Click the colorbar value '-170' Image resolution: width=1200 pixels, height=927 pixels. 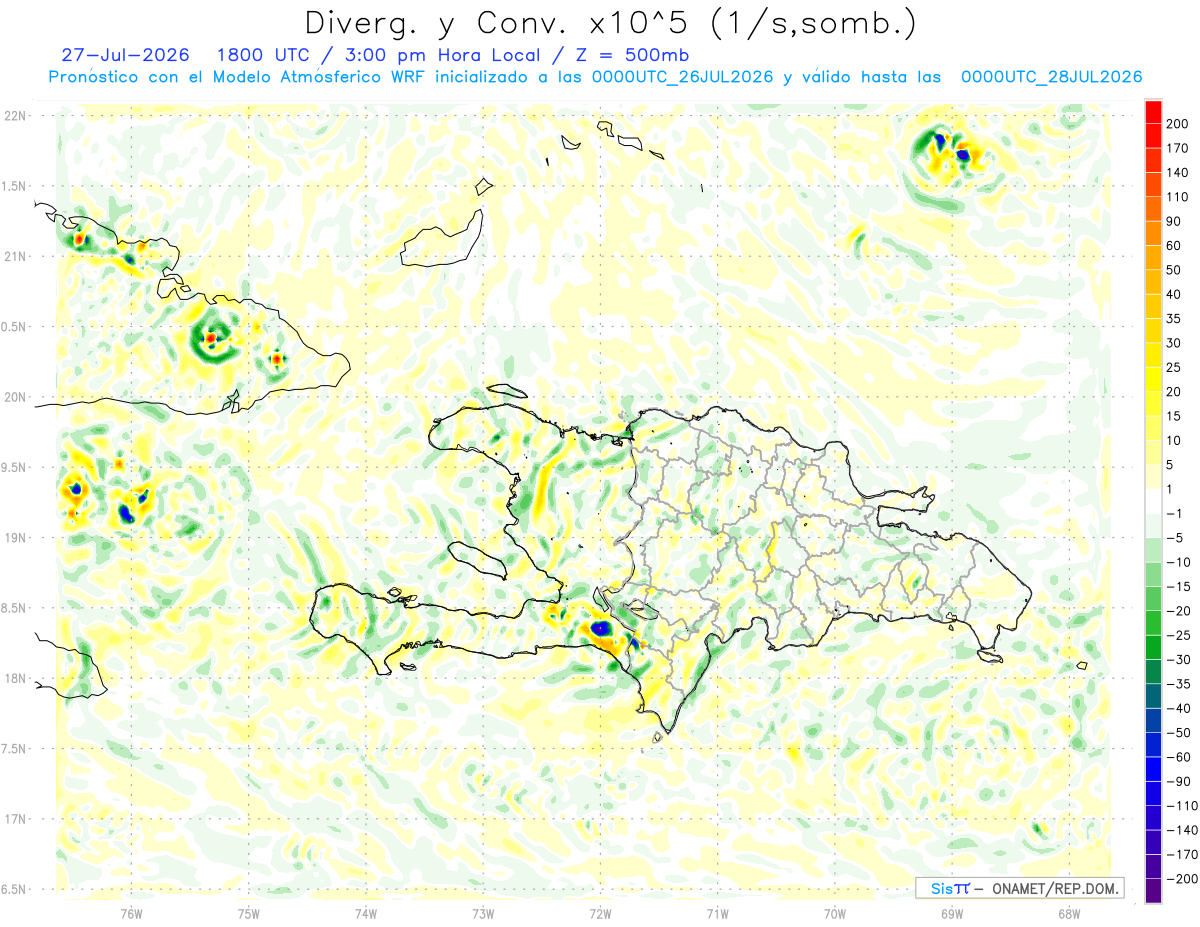(x=1181, y=855)
